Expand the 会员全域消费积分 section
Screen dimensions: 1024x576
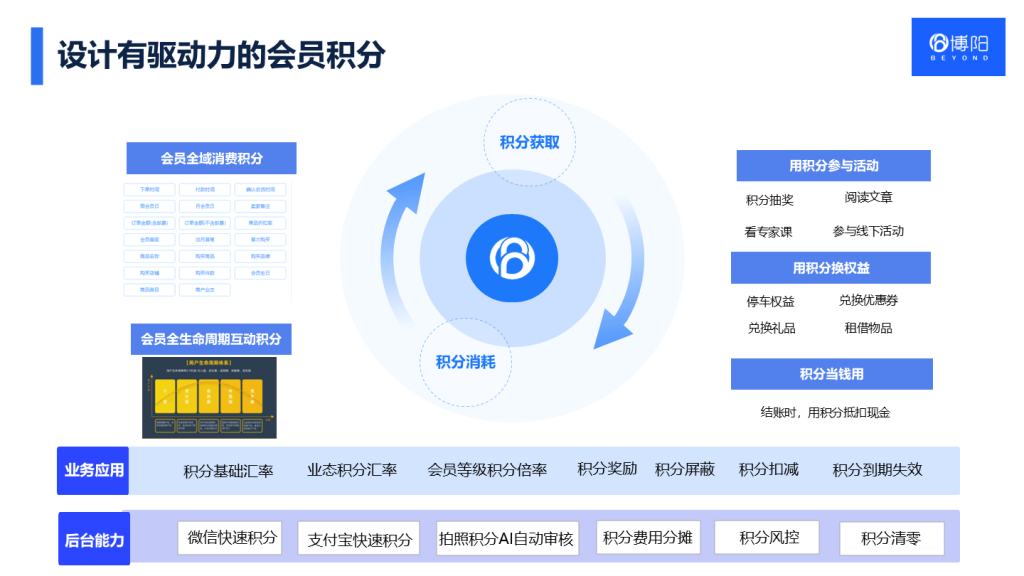210,158
